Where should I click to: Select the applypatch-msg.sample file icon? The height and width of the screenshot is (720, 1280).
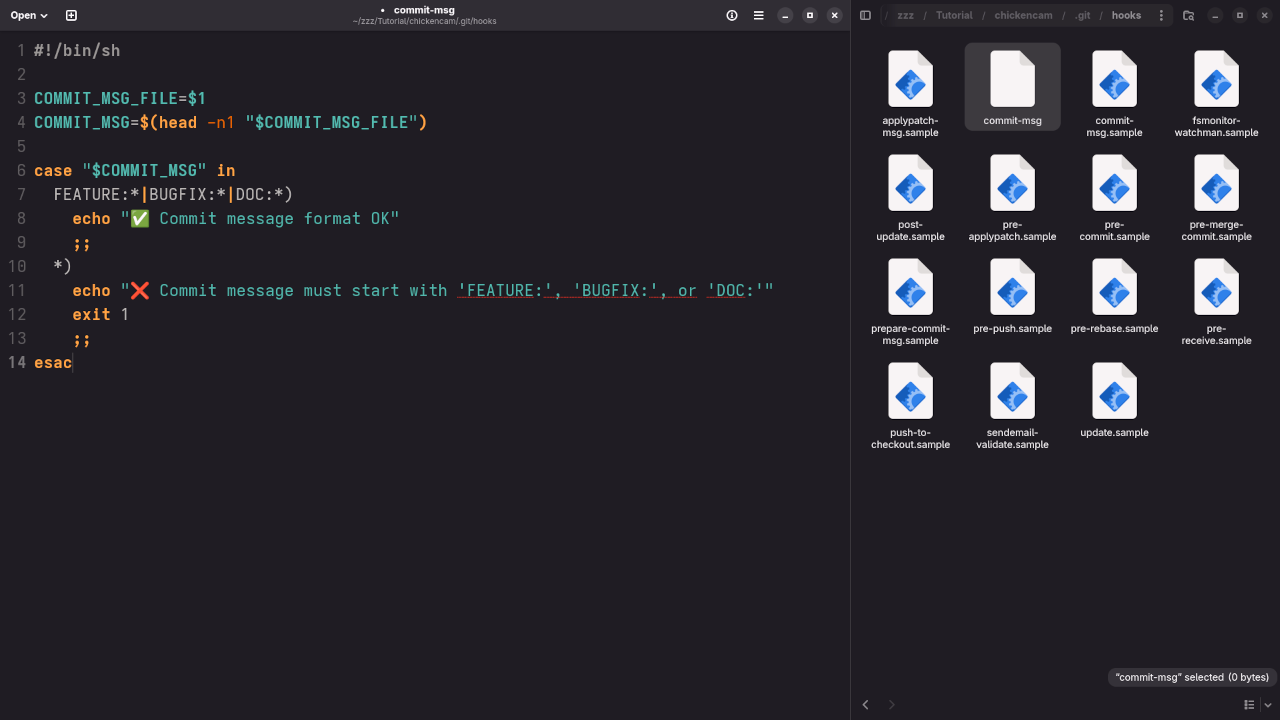tap(910, 79)
